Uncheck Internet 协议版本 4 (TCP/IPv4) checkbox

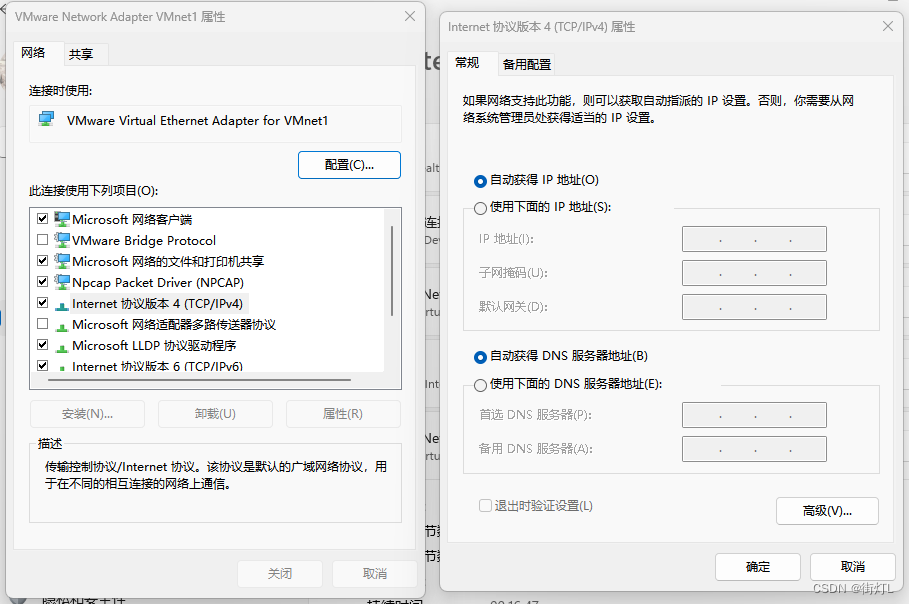coord(42,303)
